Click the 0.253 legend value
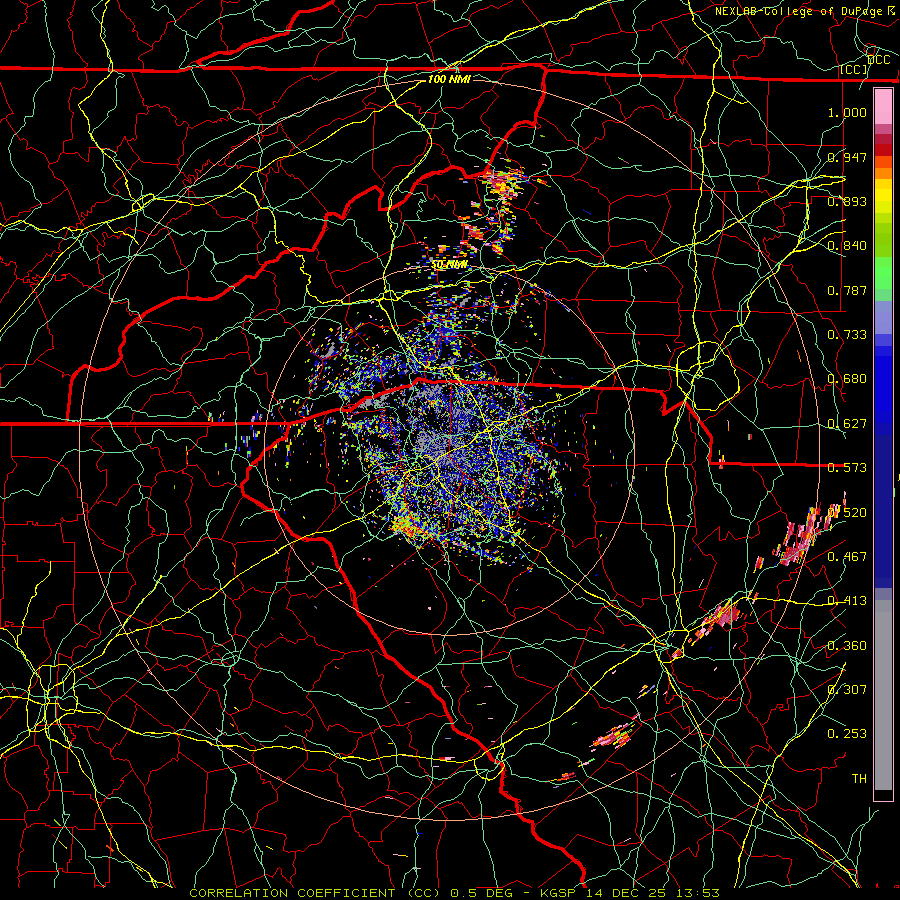This screenshot has height=900, width=900. tap(847, 734)
